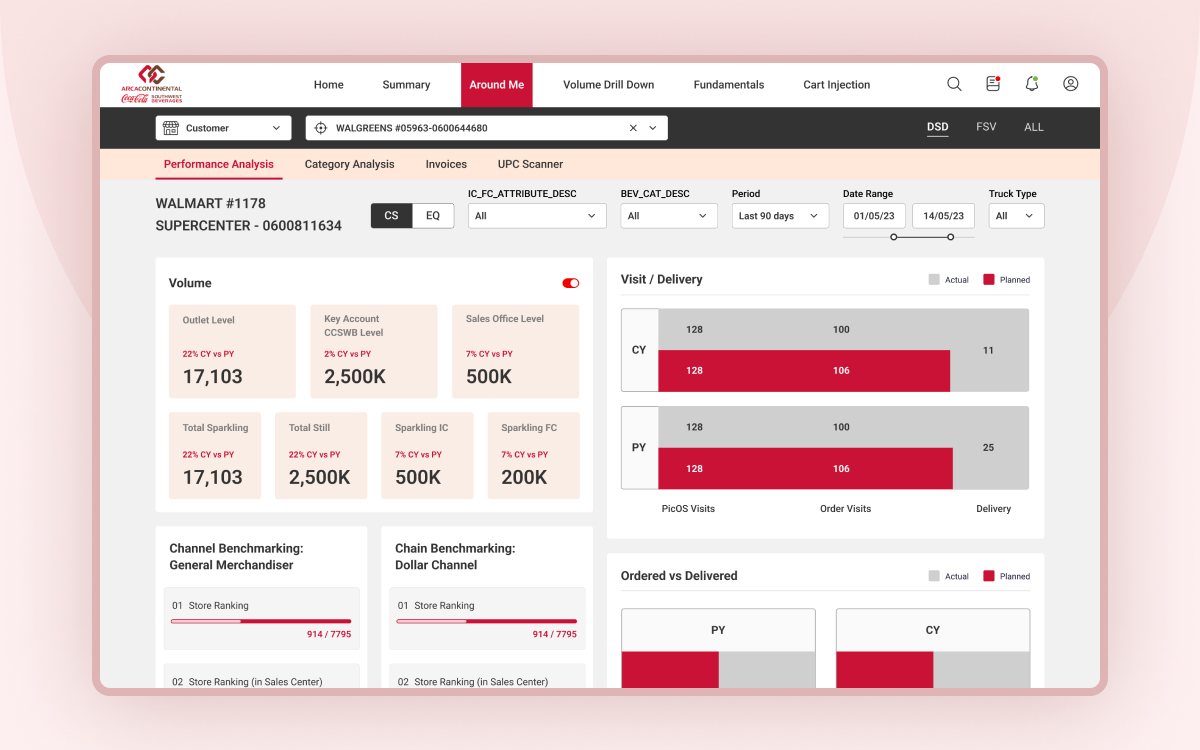Go to Volume Drill Down menu
The width and height of the screenshot is (1200, 750).
coord(608,85)
